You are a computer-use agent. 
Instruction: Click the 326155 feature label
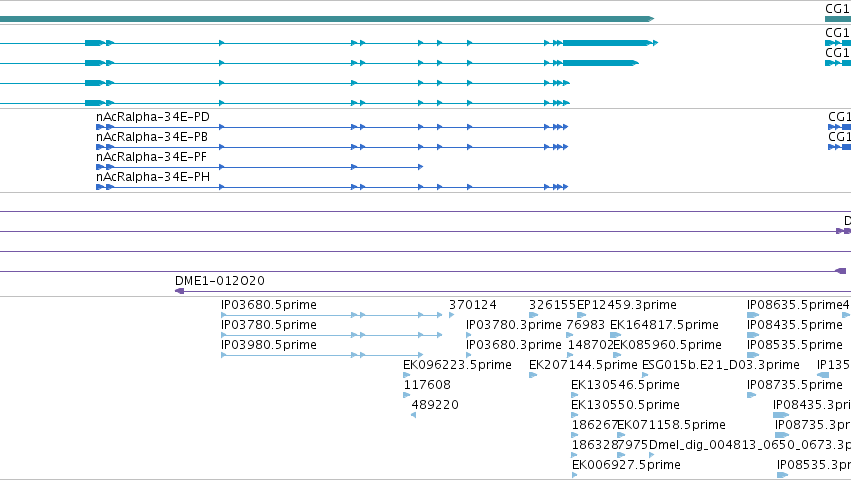[552, 305]
